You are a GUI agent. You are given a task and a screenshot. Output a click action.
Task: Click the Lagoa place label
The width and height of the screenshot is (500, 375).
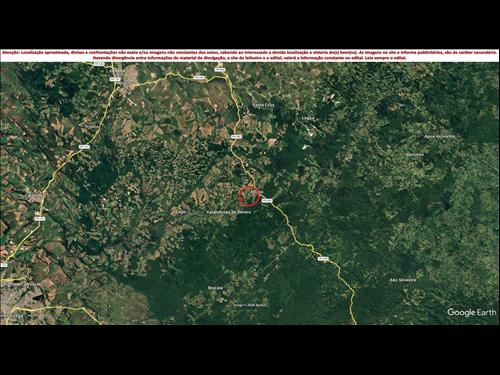pos(308,118)
